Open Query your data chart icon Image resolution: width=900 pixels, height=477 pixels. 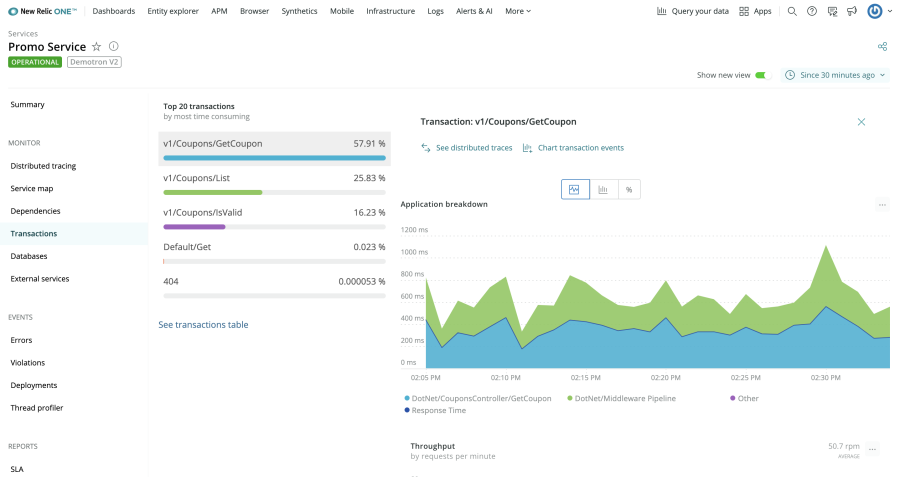click(661, 11)
